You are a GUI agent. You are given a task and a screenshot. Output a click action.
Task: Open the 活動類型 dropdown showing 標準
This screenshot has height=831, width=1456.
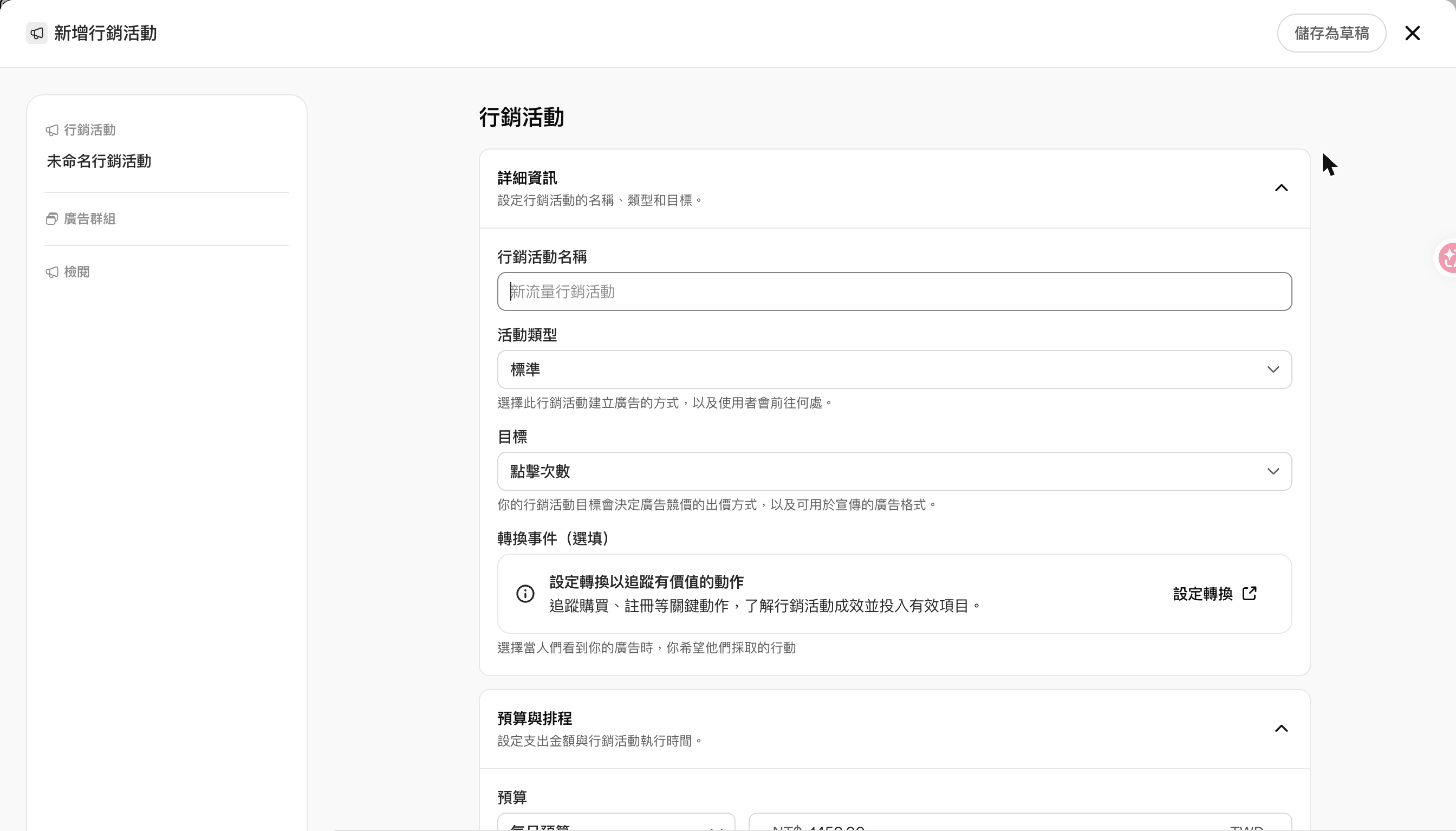point(894,369)
